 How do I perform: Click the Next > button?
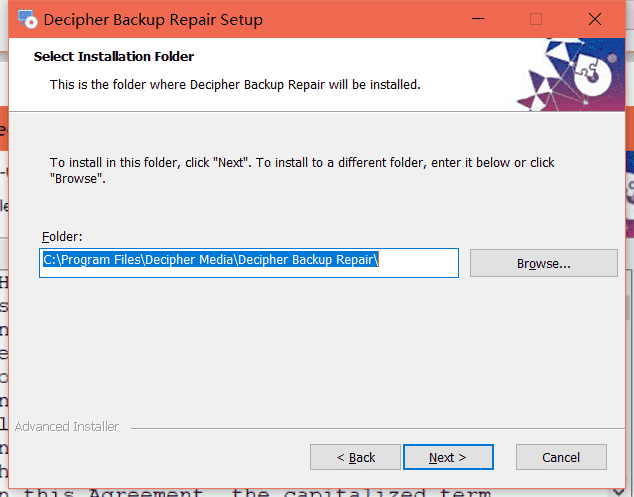pos(448,457)
